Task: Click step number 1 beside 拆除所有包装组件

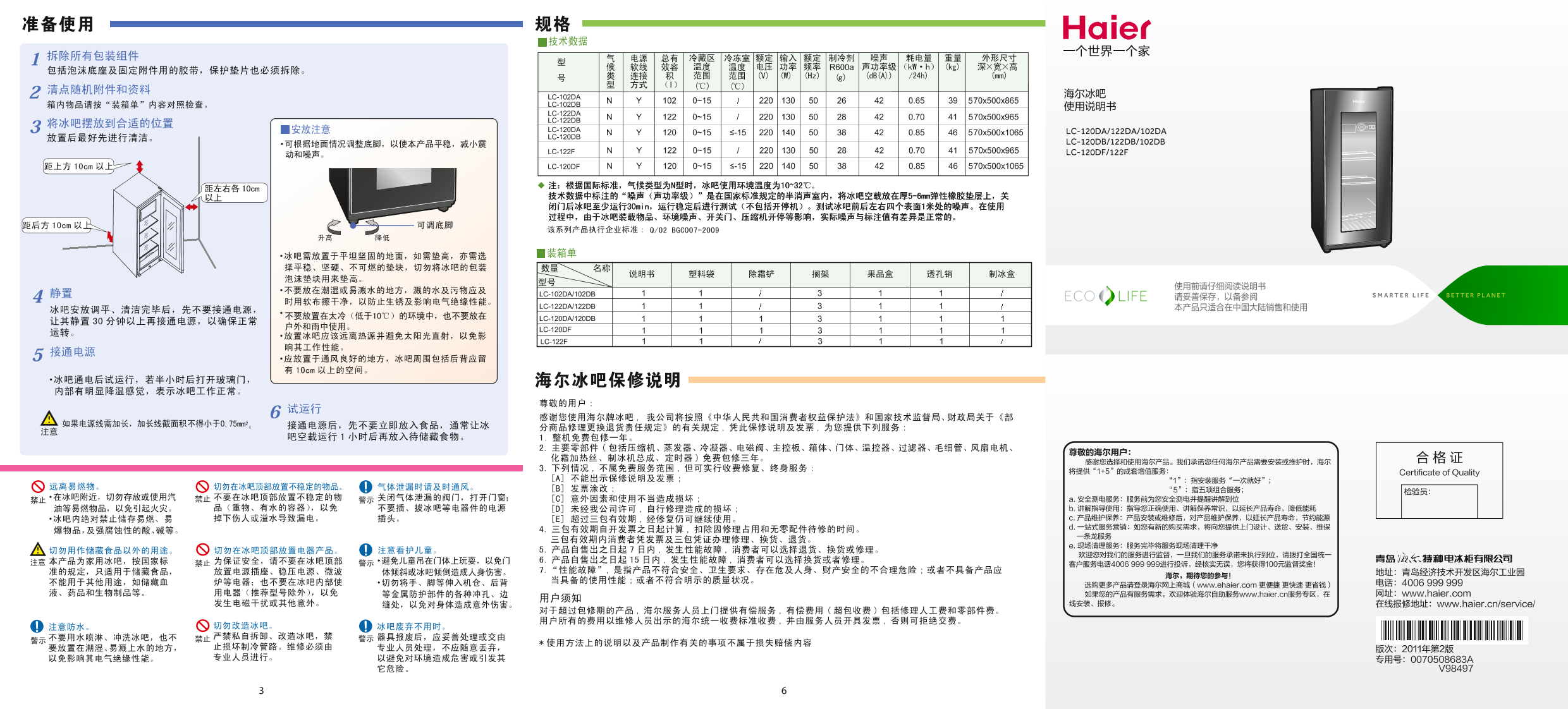Action: coord(36,59)
